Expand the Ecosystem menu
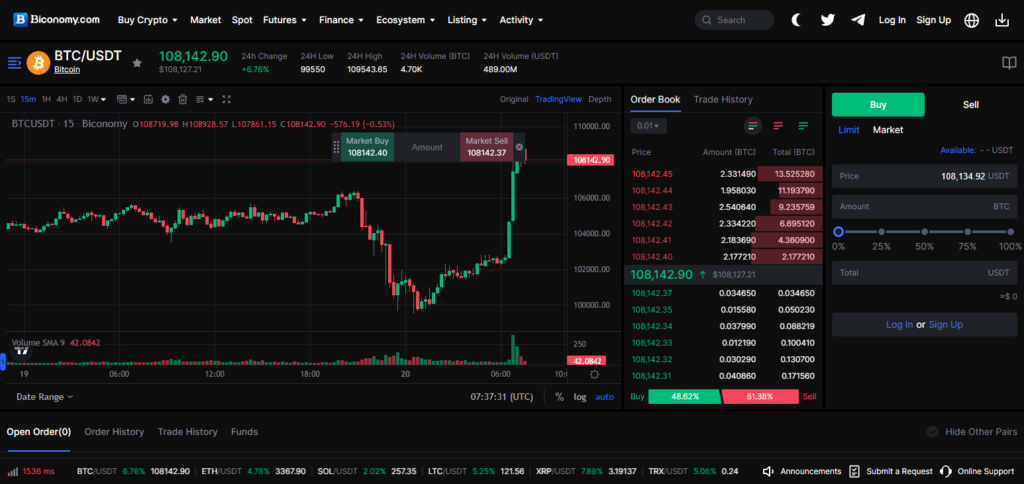The width and height of the screenshot is (1024, 484). pyautogui.click(x=406, y=20)
